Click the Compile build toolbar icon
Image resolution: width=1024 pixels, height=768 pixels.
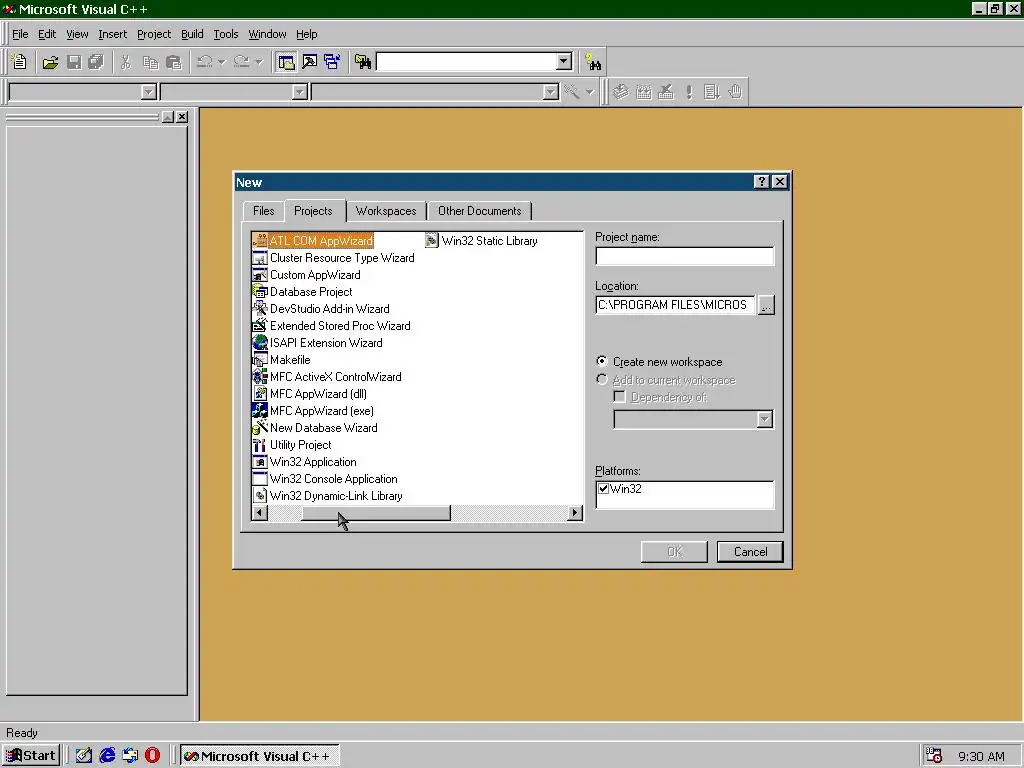(x=620, y=91)
